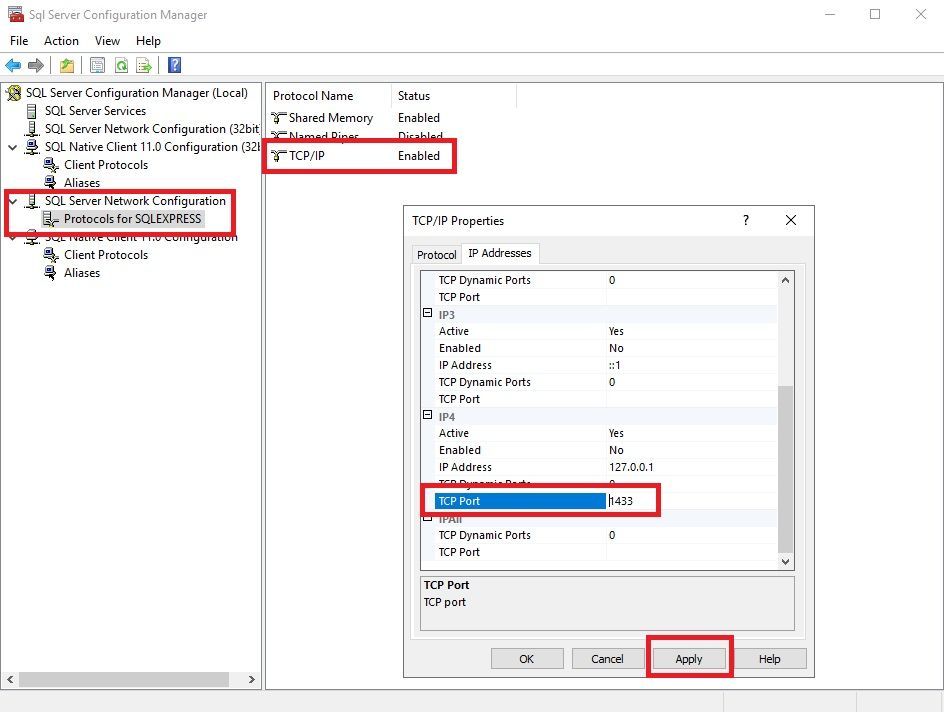
Task: Click the SQL Server Network Configuration (32bit) icon
Action: 32,129
